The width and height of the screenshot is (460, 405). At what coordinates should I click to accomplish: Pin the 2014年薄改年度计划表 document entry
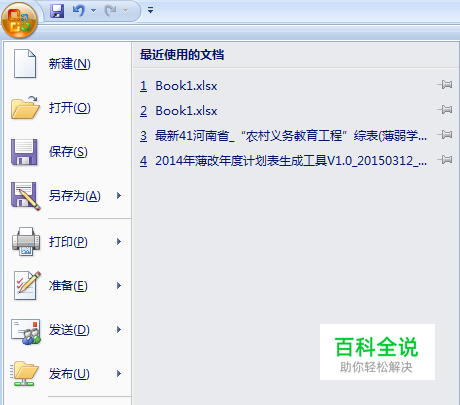pos(445,160)
